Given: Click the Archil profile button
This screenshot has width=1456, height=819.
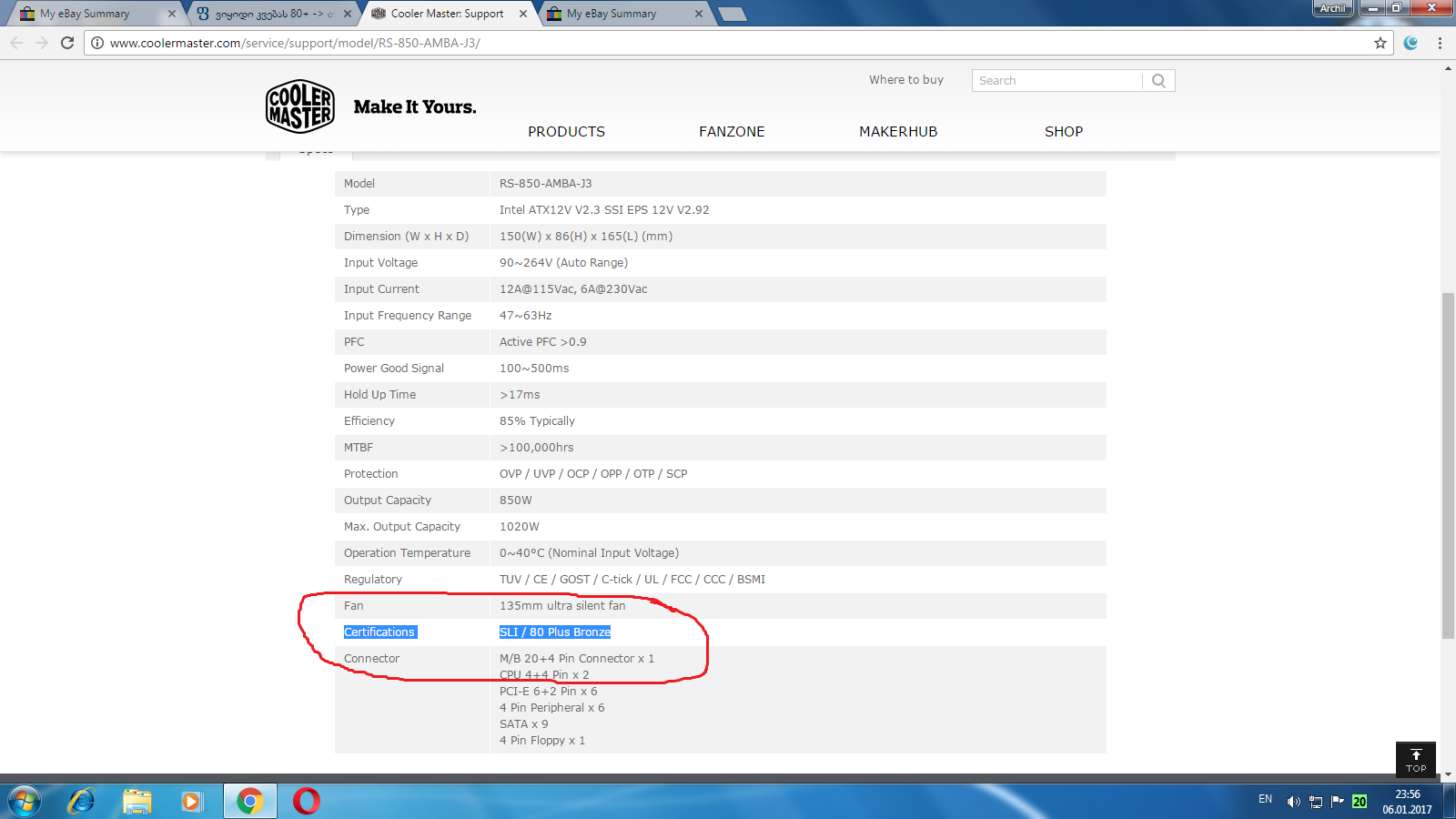Looking at the screenshot, I should 1332,8.
